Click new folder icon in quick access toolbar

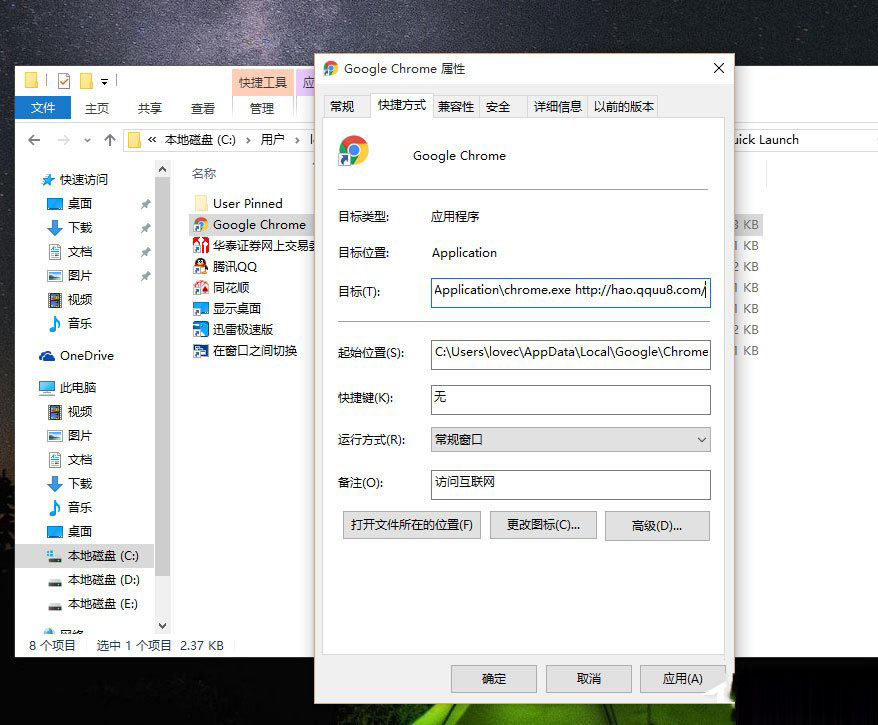click(x=86, y=81)
